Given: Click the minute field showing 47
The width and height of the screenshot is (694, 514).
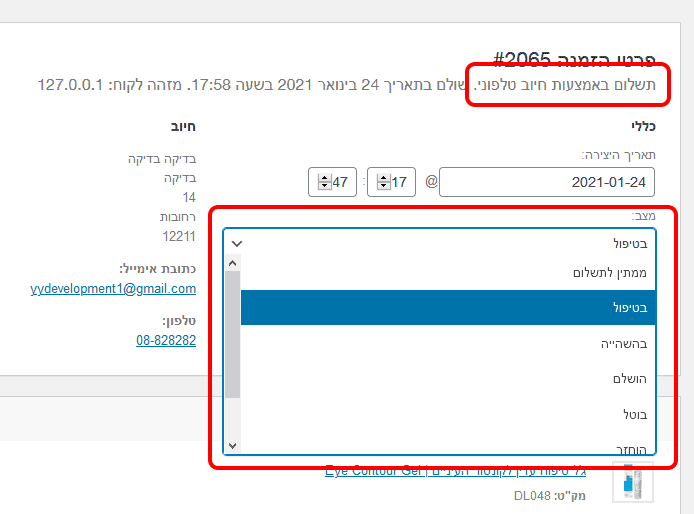Looking at the screenshot, I should [332, 182].
